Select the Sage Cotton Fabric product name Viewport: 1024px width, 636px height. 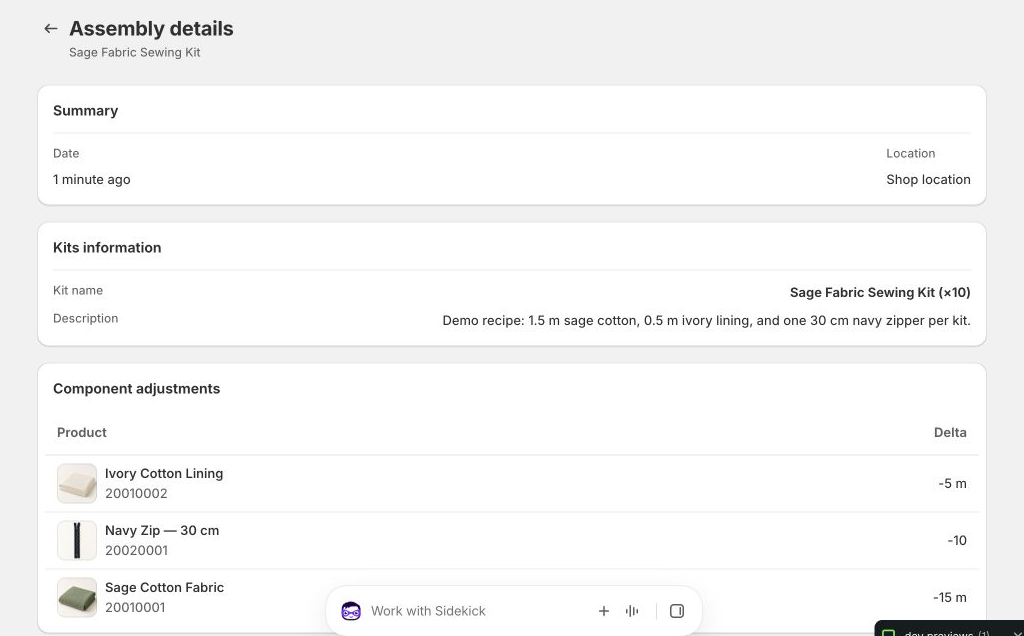pyautogui.click(x=165, y=587)
